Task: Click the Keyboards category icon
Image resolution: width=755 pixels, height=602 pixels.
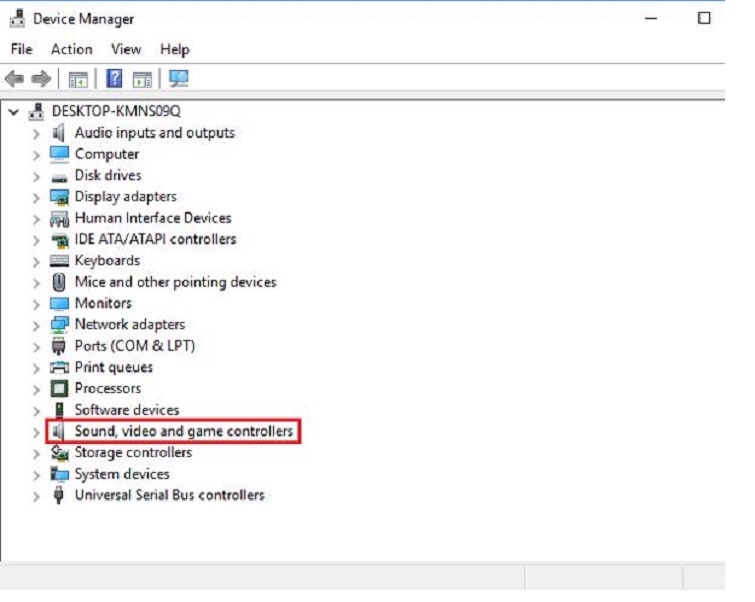Action: (x=59, y=261)
